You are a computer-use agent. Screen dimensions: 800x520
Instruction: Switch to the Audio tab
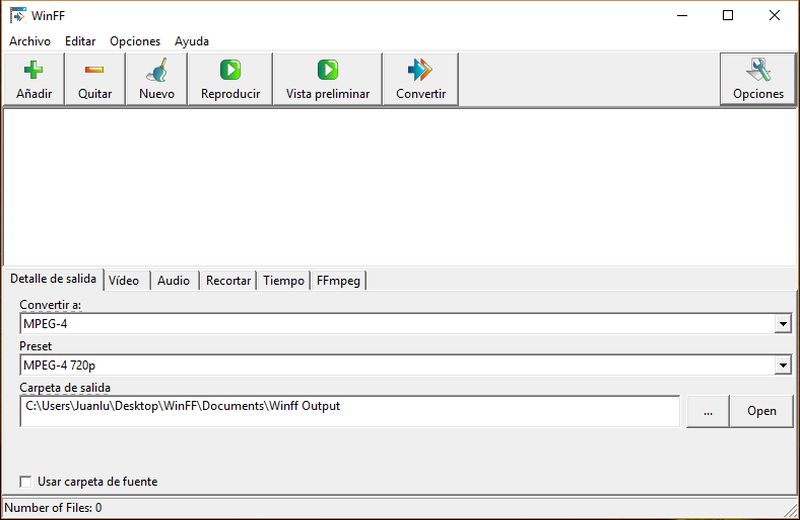tap(174, 281)
